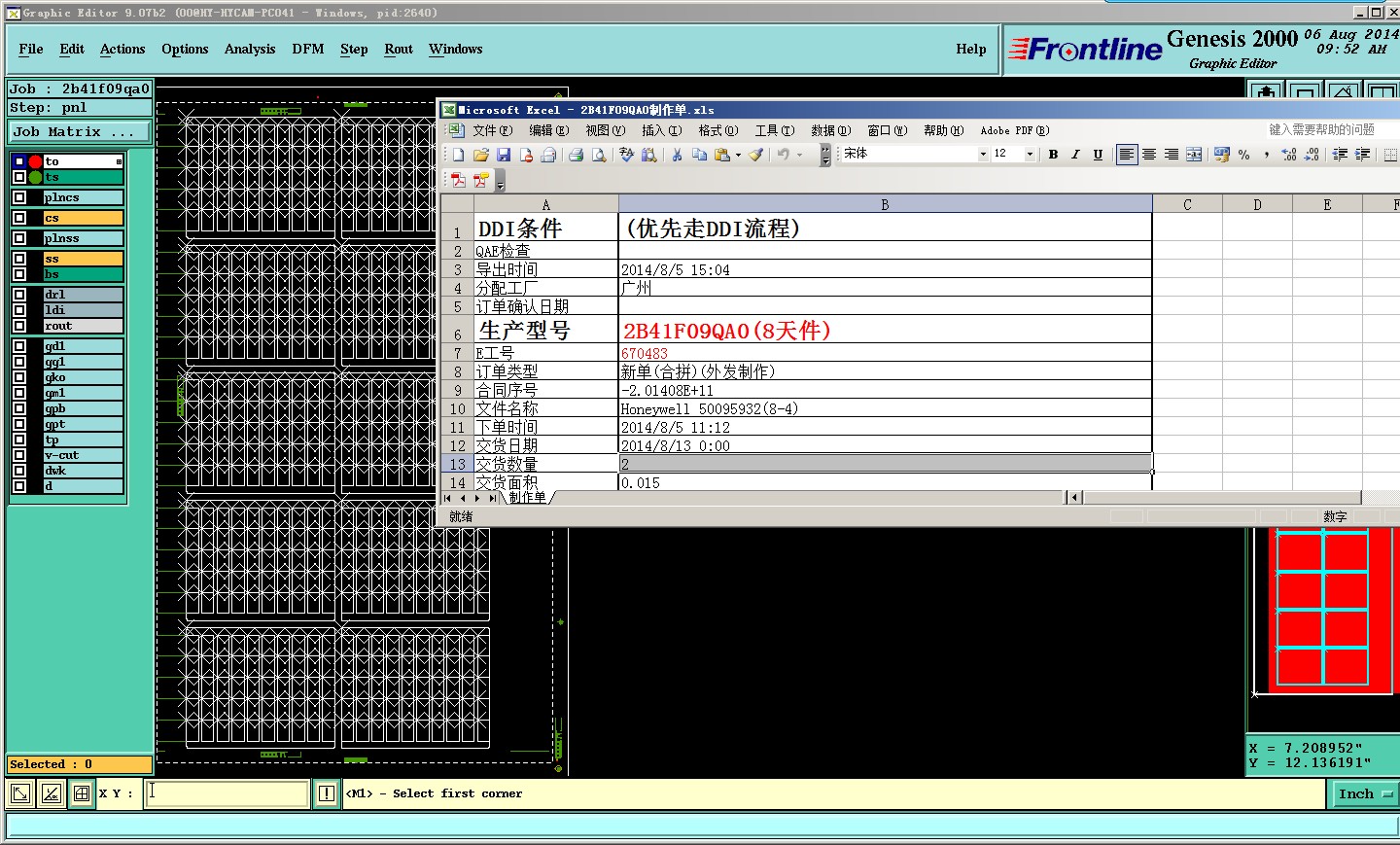Click the first Adobe PDF convert icon
The image size is (1400, 845).
459,180
